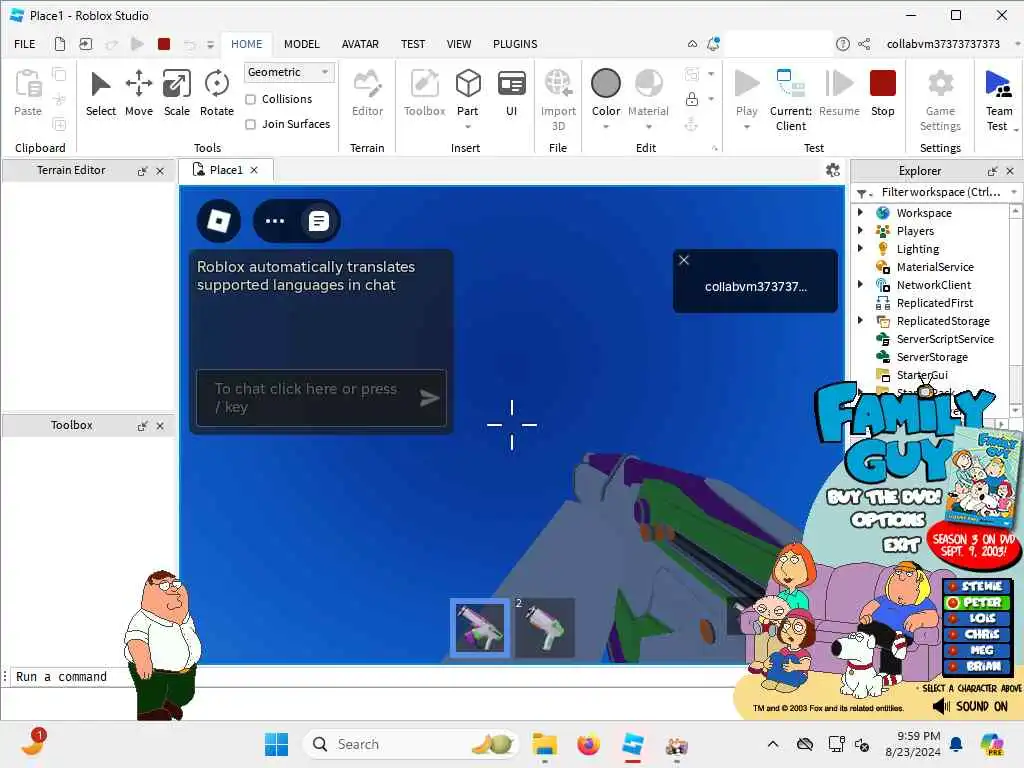Open viewport settings gear icon
This screenshot has height=768, width=1024.
[x=833, y=170]
